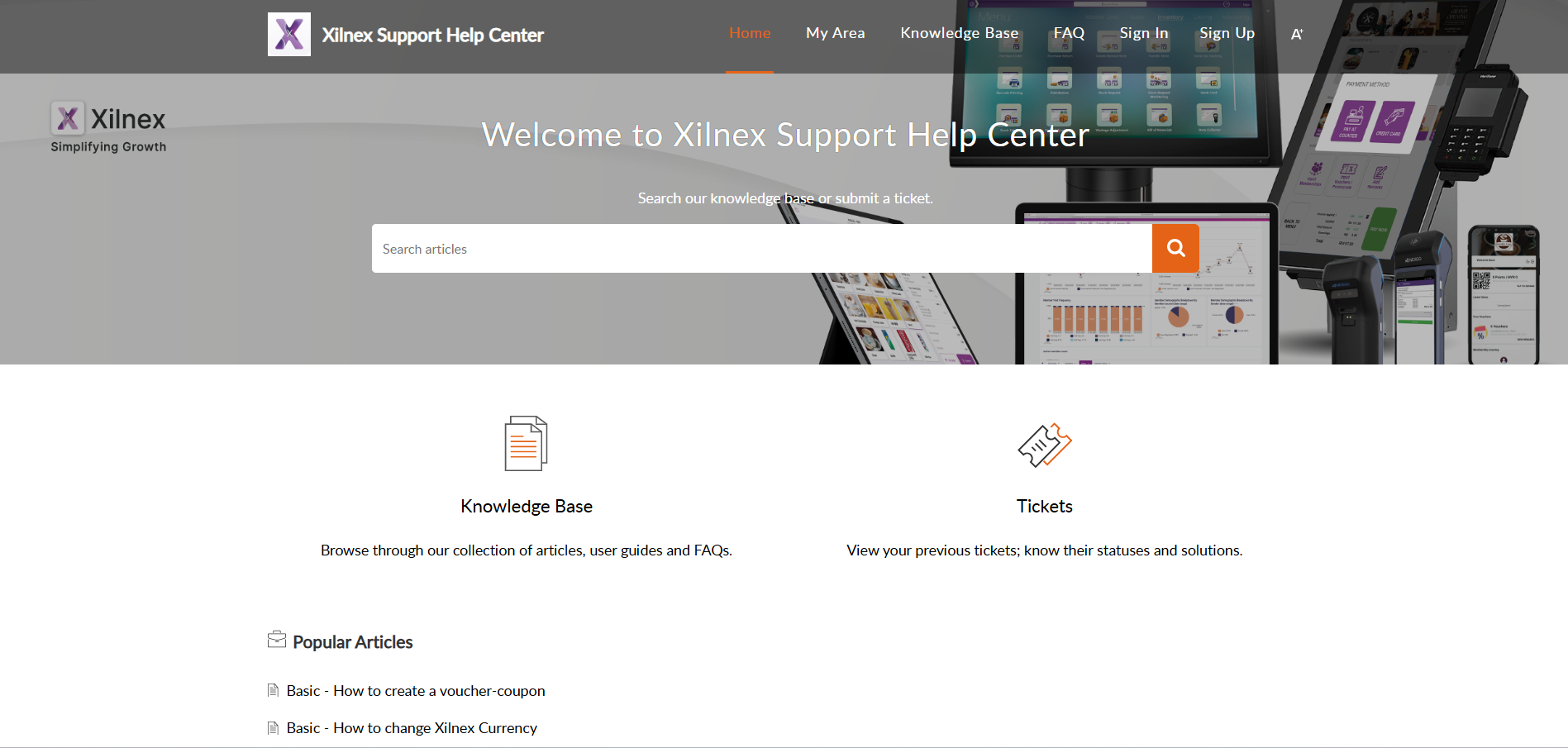
Task: Click the orange search magnifier button
Action: pyautogui.click(x=1175, y=248)
